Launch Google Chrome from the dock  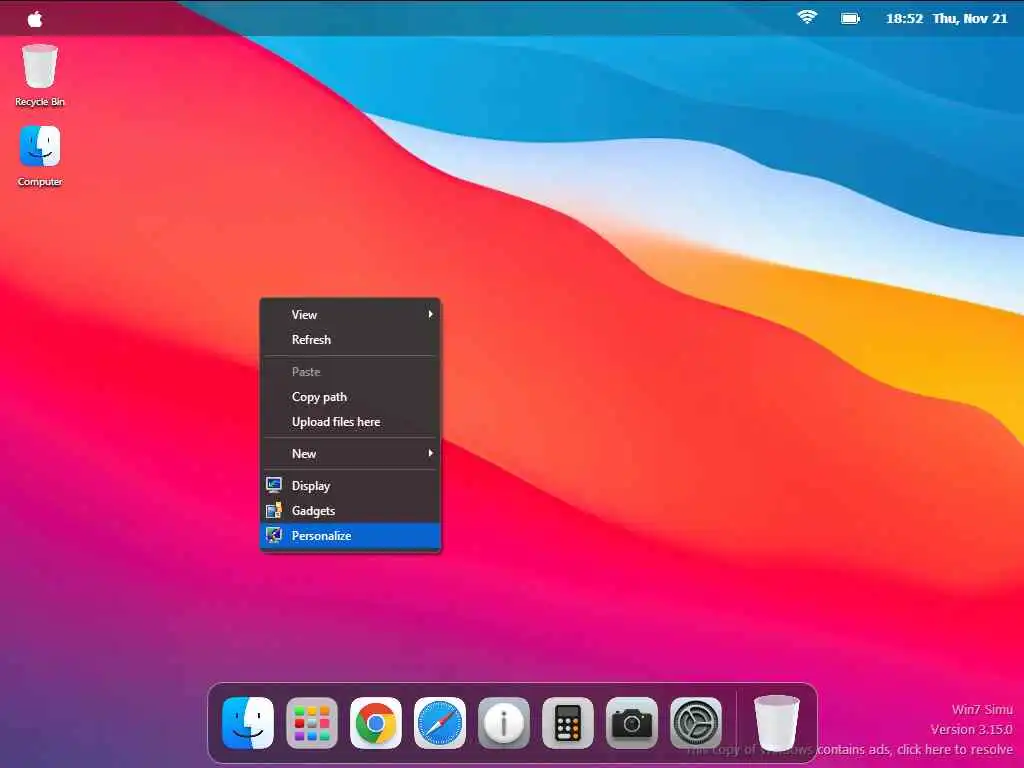[376, 723]
